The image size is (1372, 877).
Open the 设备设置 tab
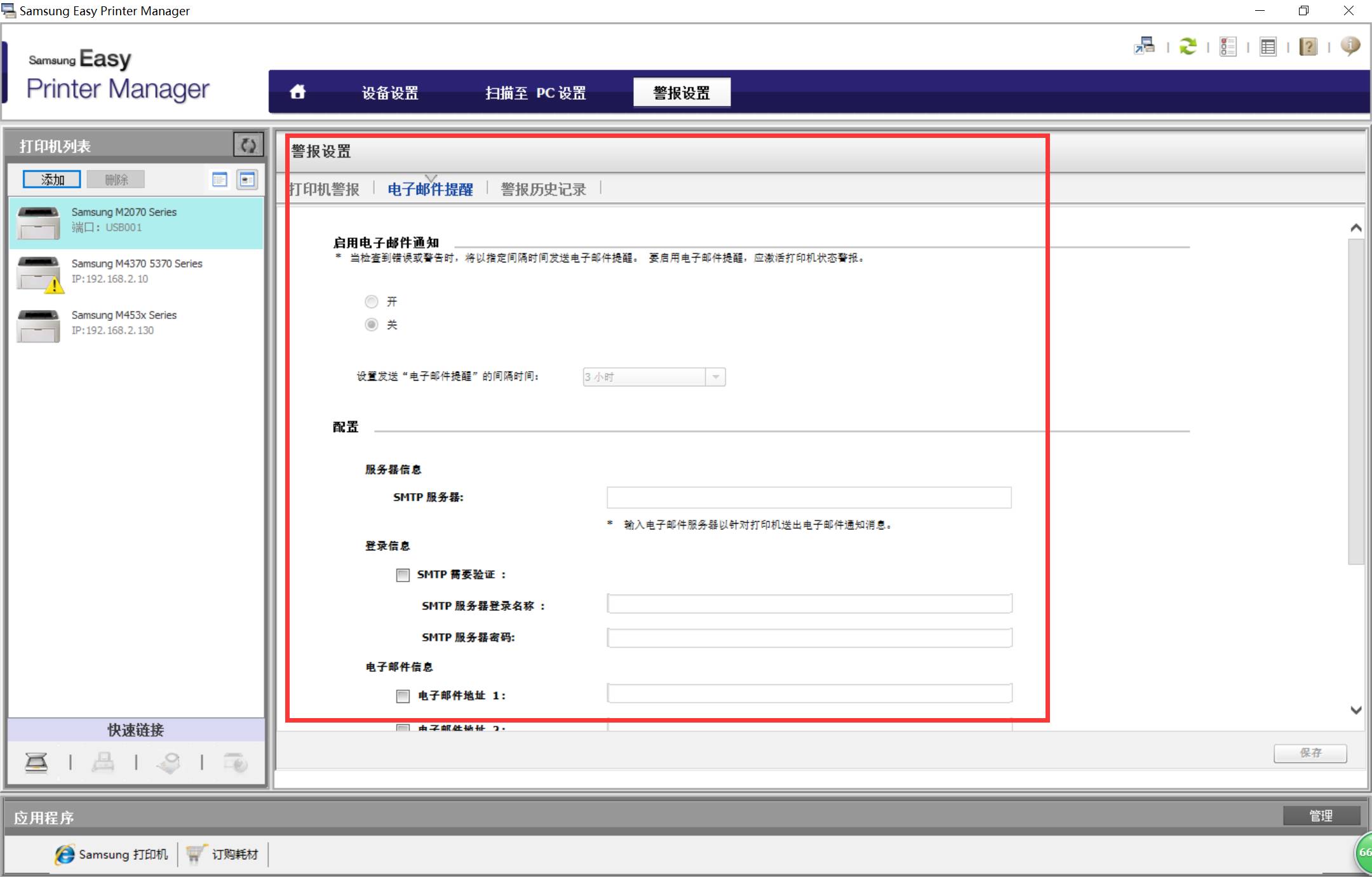[390, 93]
